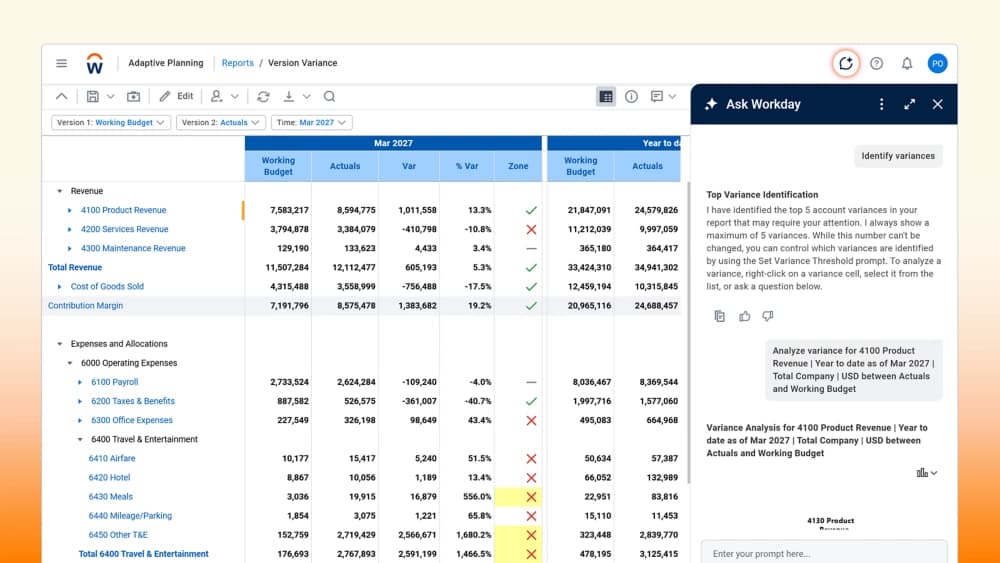Collapse the toolbar with up chevron
1000x563 pixels.
pos(61,96)
